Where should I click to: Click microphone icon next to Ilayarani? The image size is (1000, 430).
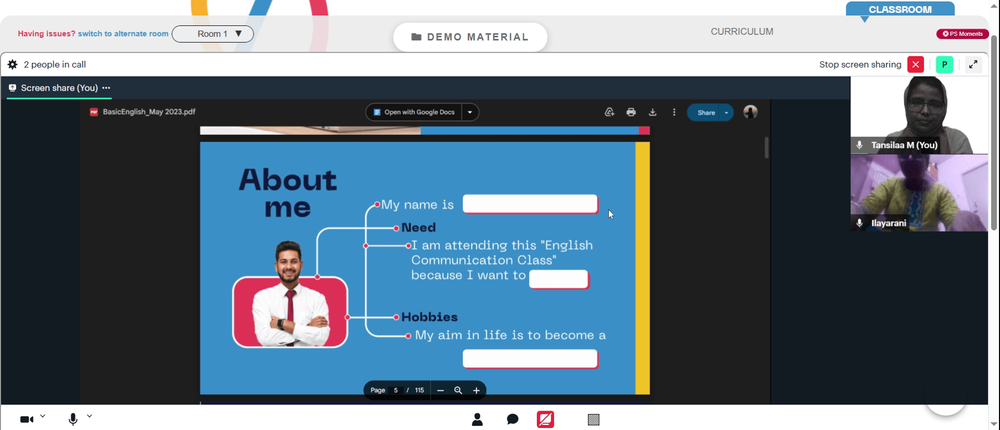tap(860, 223)
